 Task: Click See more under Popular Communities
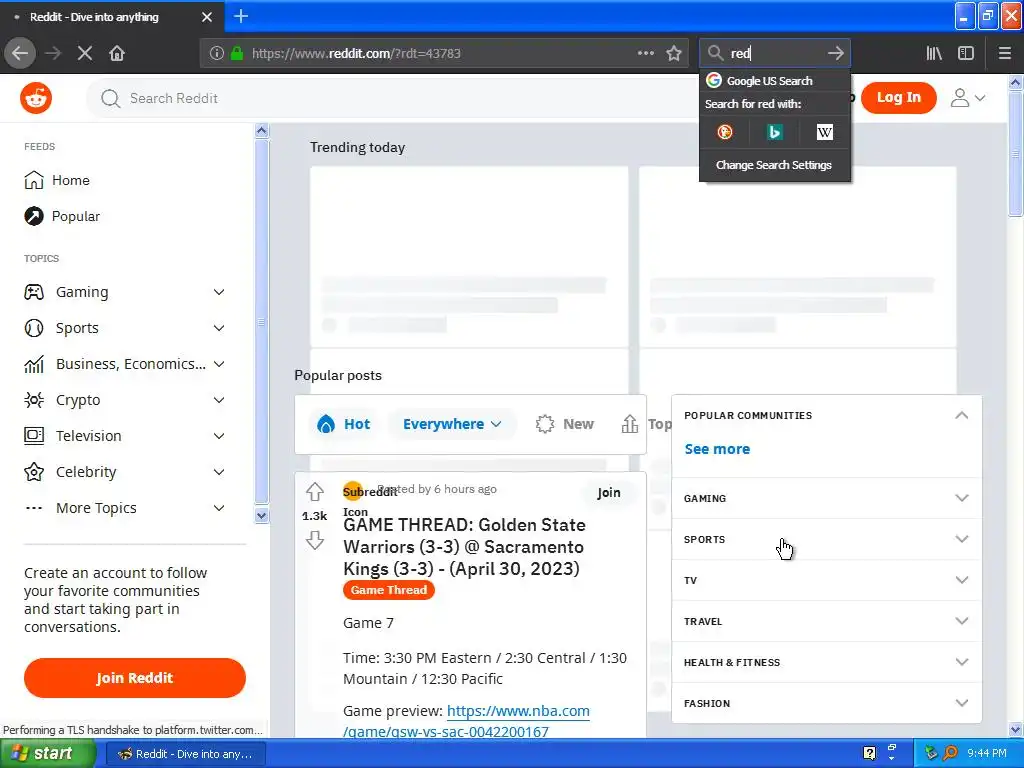click(x=717, y=449)
